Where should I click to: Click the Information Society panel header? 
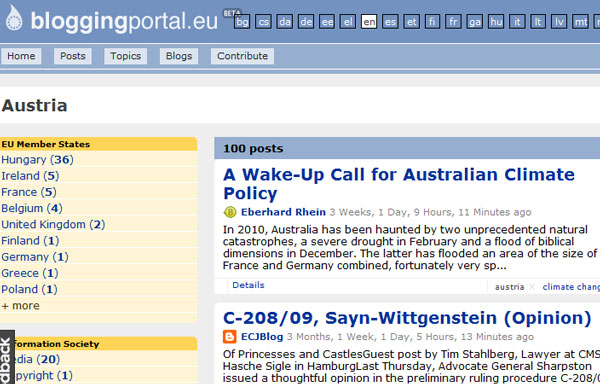(105, 344)
